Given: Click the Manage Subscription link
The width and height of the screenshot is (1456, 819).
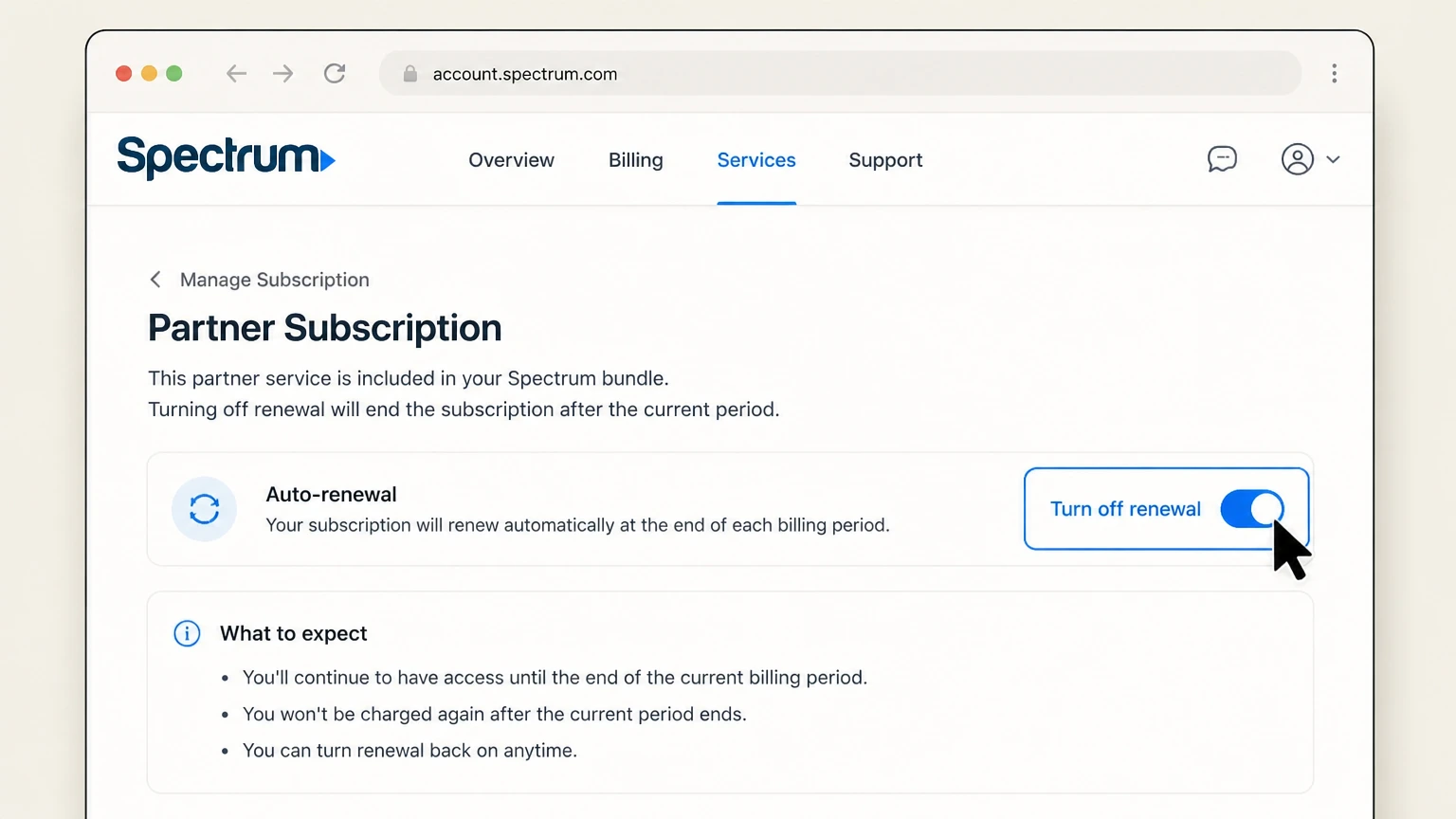Looking at the screenshot, I should (x=275, y=280).
